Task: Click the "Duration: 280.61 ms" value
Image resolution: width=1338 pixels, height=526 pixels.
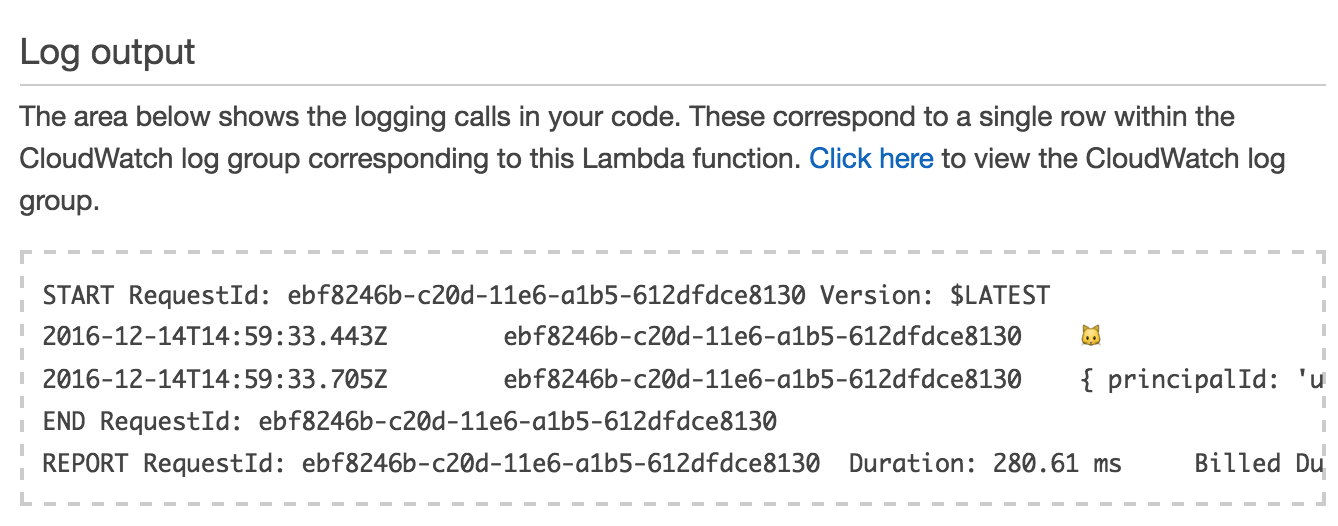Action: point(985,463)
